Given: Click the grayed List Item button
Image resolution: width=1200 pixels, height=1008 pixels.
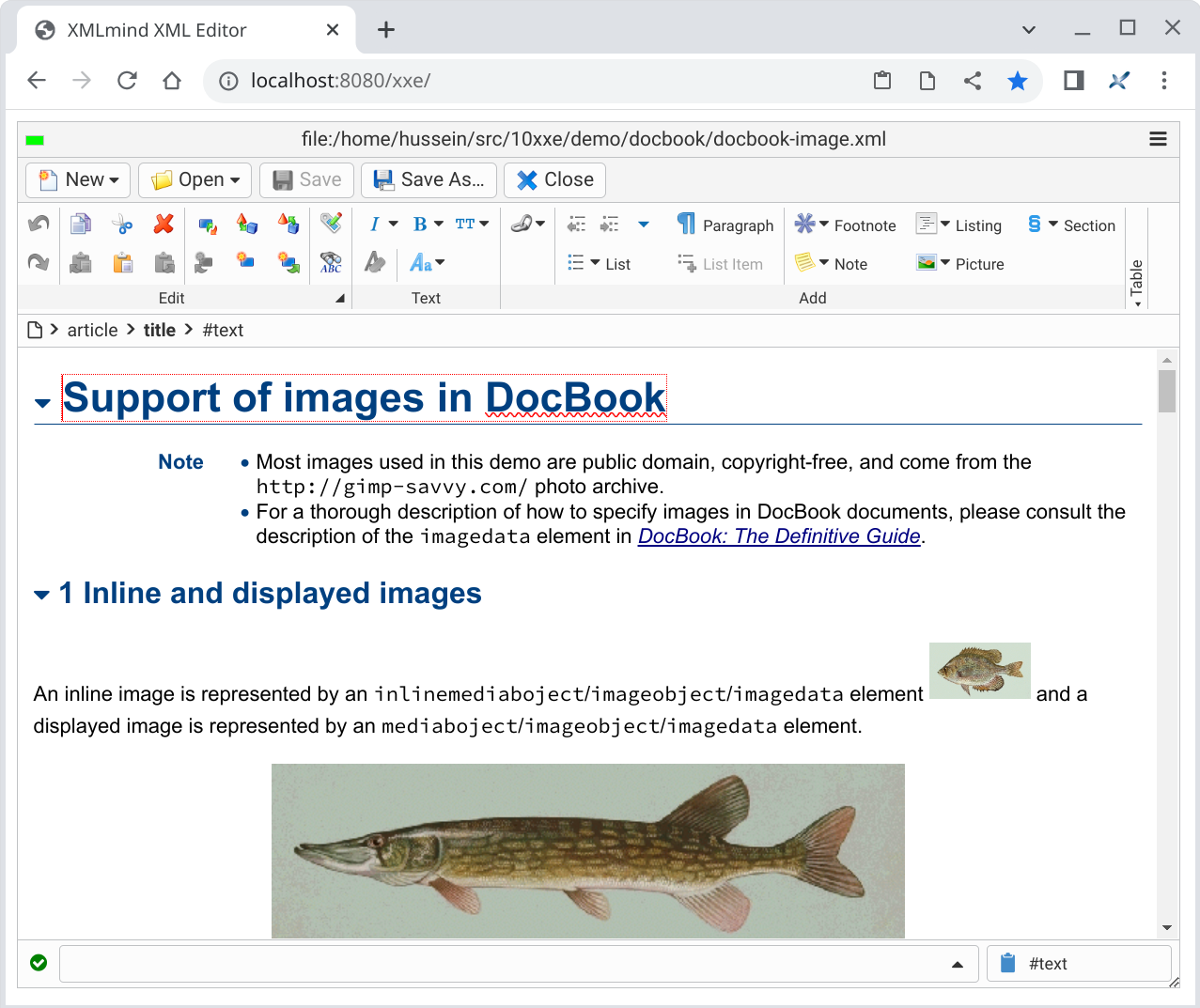Looking at the screenshot, I should click(x=720, y=263).
